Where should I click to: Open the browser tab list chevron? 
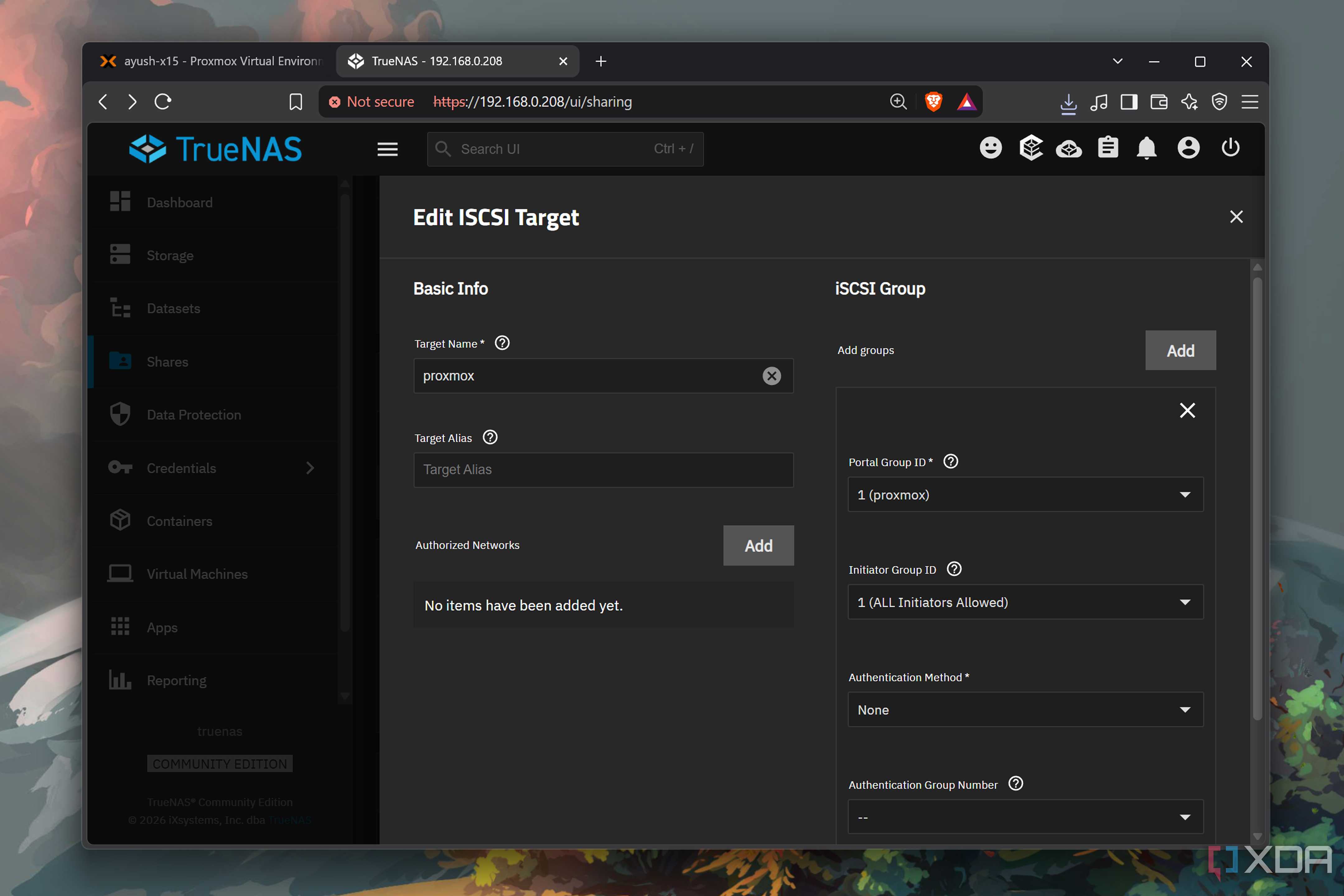coord(1117,61)
